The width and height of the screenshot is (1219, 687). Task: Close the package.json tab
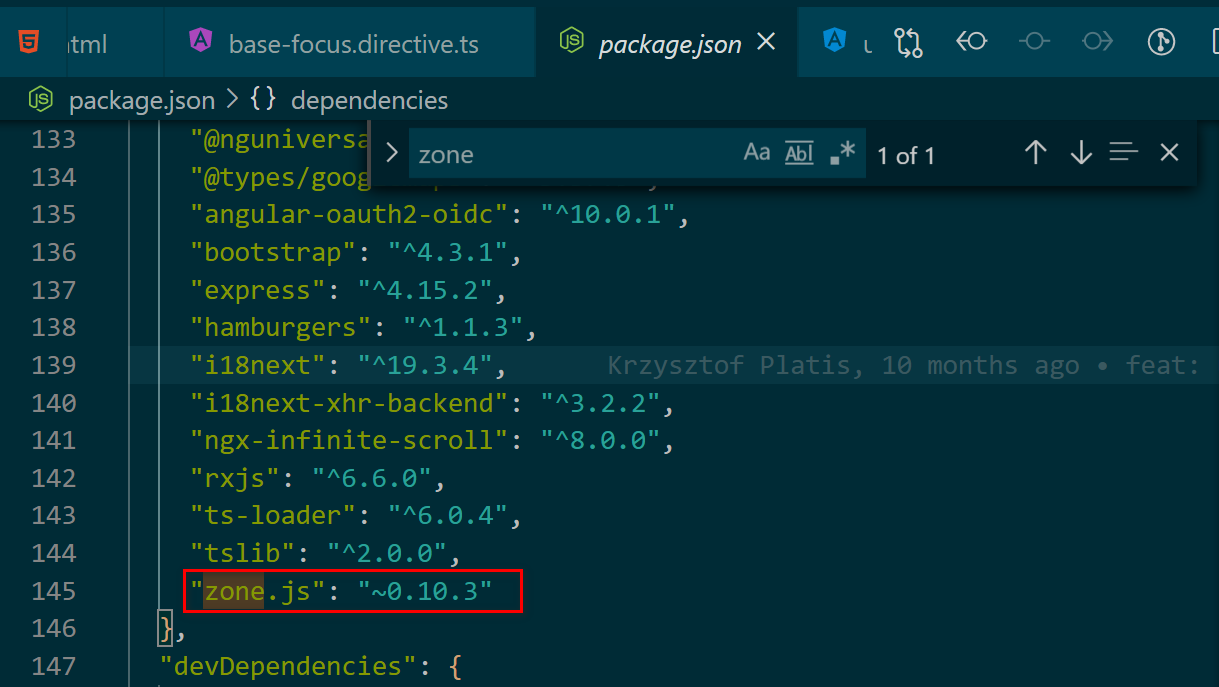click(766, 42)
